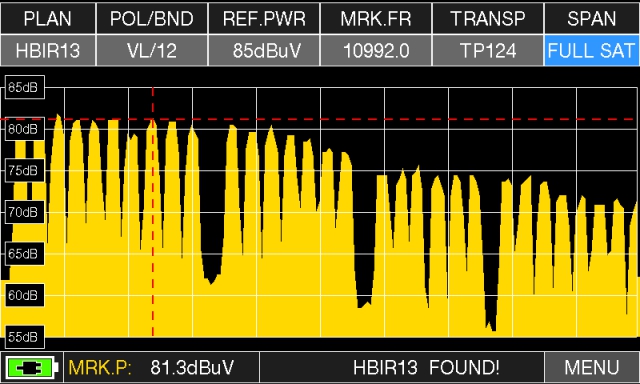Select the POL/BND header tab

pos(151,18)
